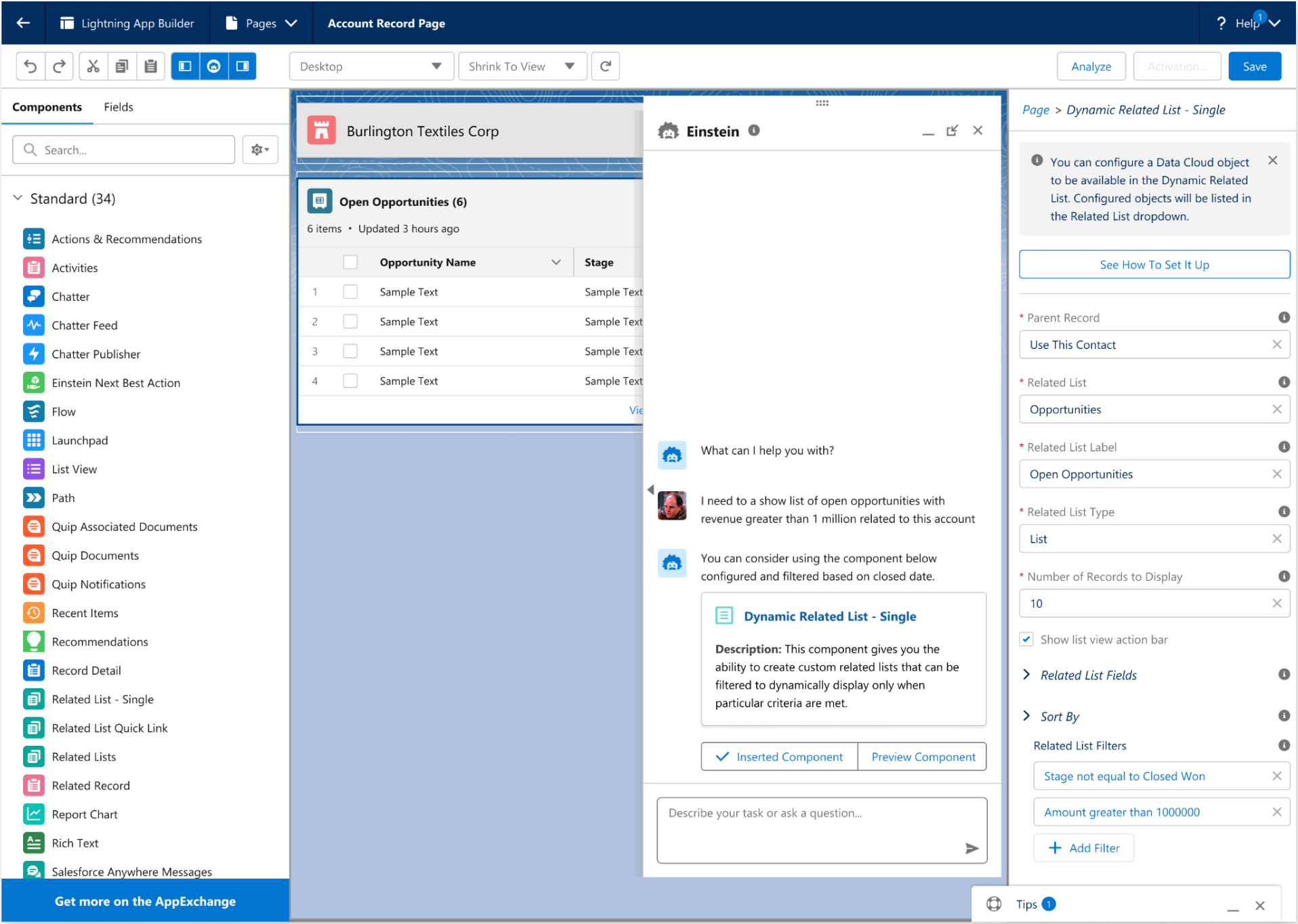This screenshot has width=1298, height=924.
Task: Open Opportunity Name column menu
Action: pos(556,262)
